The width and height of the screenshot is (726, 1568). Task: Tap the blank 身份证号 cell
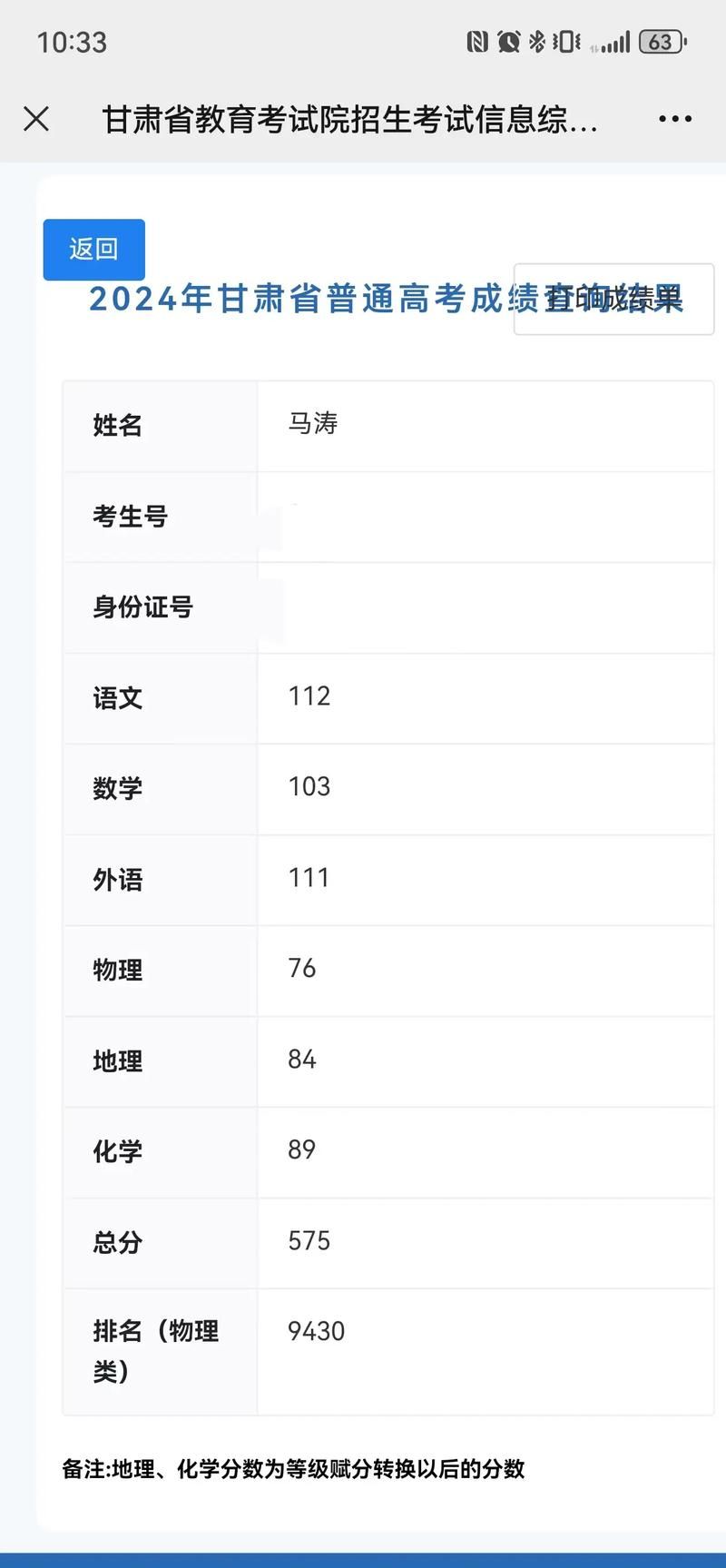point(381,606)
